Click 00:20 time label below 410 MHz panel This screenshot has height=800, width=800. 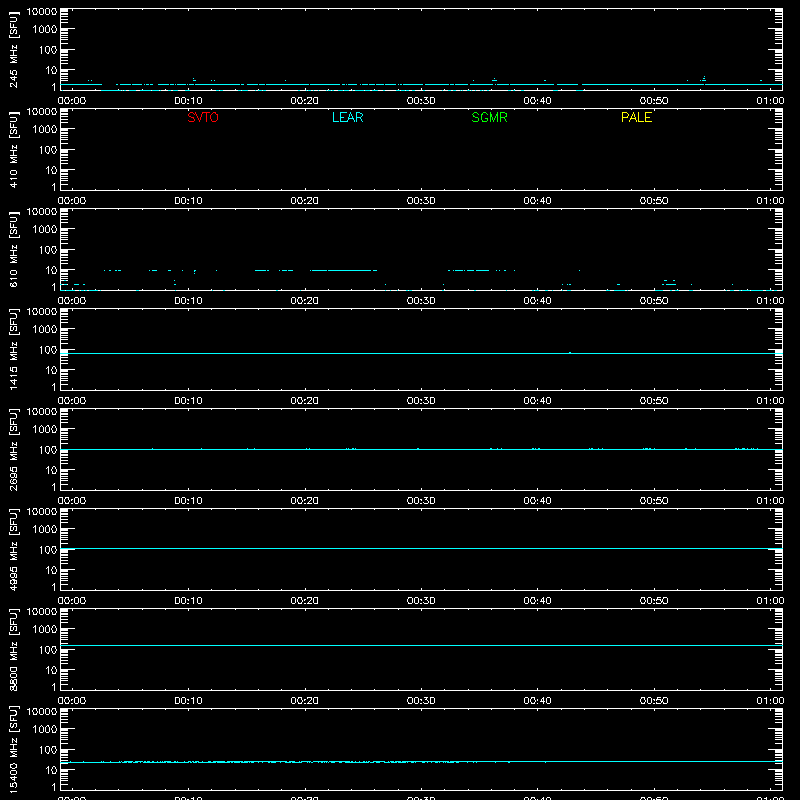tap(305, 201)
